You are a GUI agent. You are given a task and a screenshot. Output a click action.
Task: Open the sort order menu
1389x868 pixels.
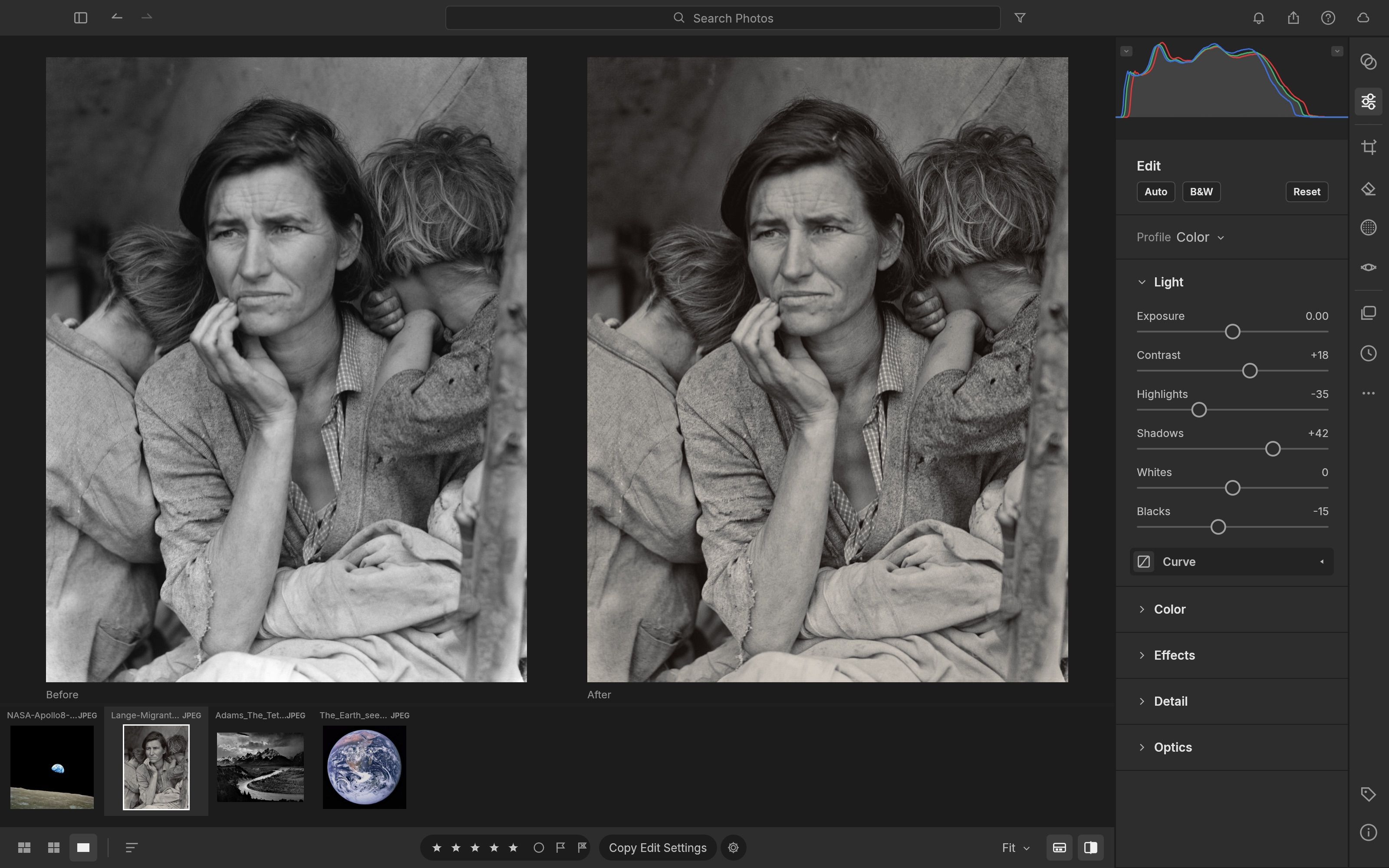(132, 847)
